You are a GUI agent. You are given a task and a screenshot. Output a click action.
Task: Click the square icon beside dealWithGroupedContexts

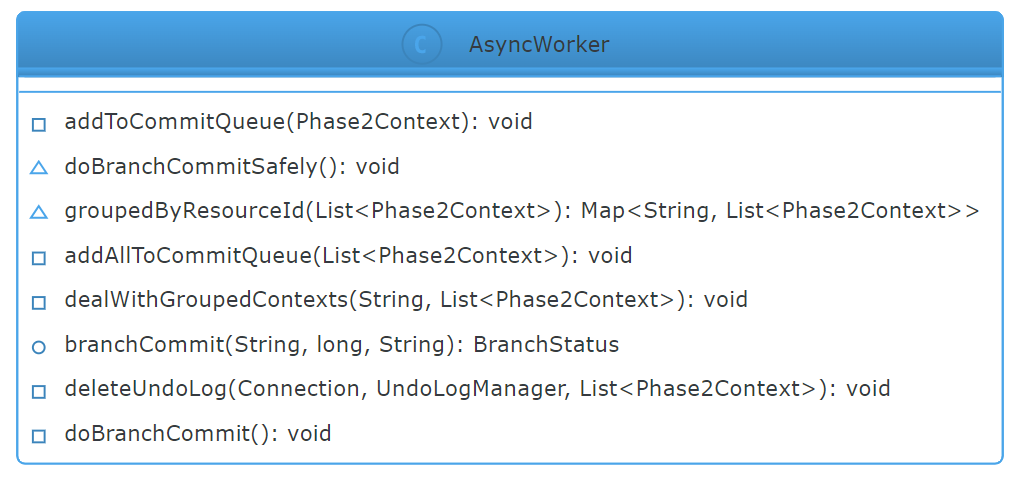coord(39,303)
